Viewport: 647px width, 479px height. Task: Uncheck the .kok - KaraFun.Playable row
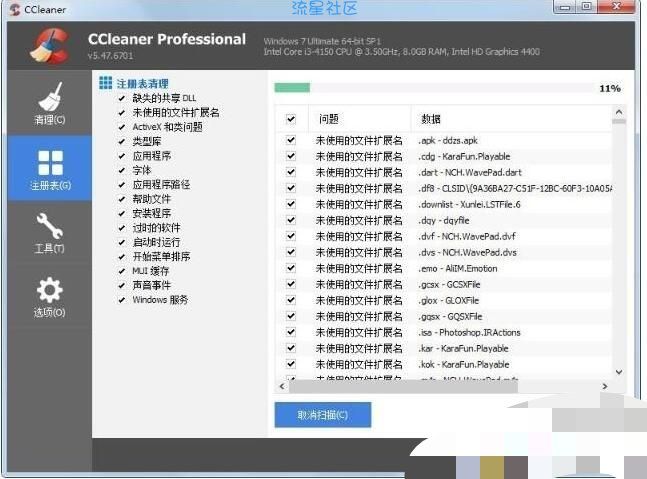291,364
